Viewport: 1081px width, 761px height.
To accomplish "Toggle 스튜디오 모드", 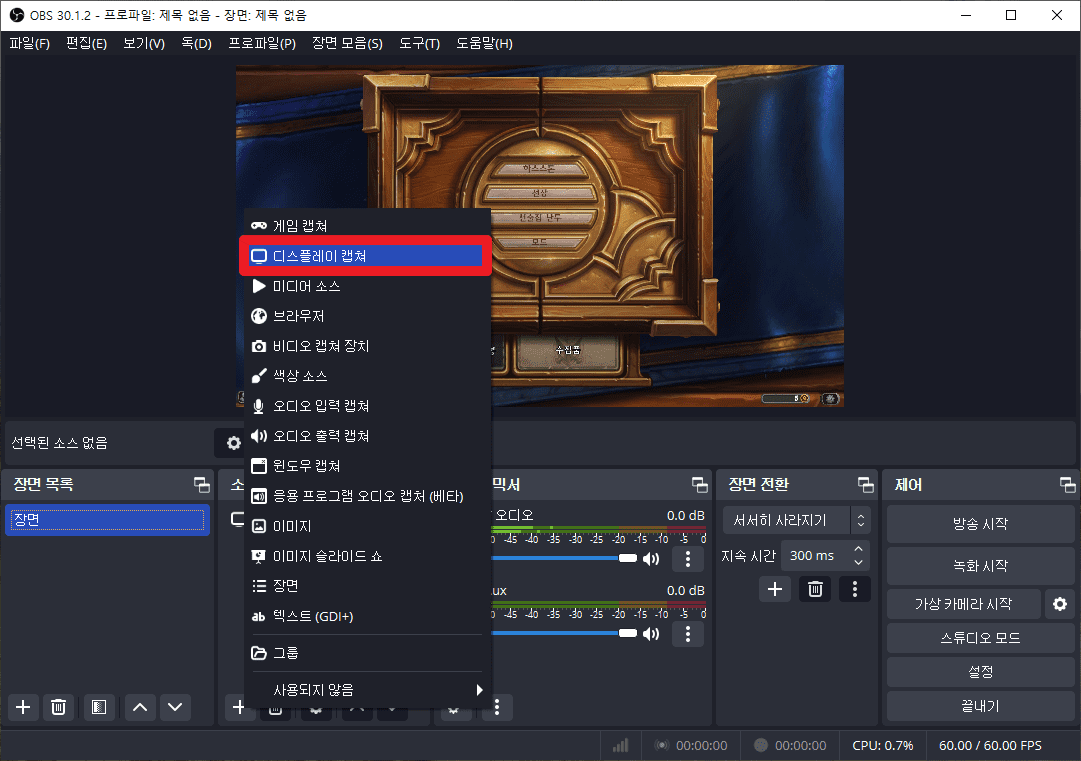I will tap(980, 638).
